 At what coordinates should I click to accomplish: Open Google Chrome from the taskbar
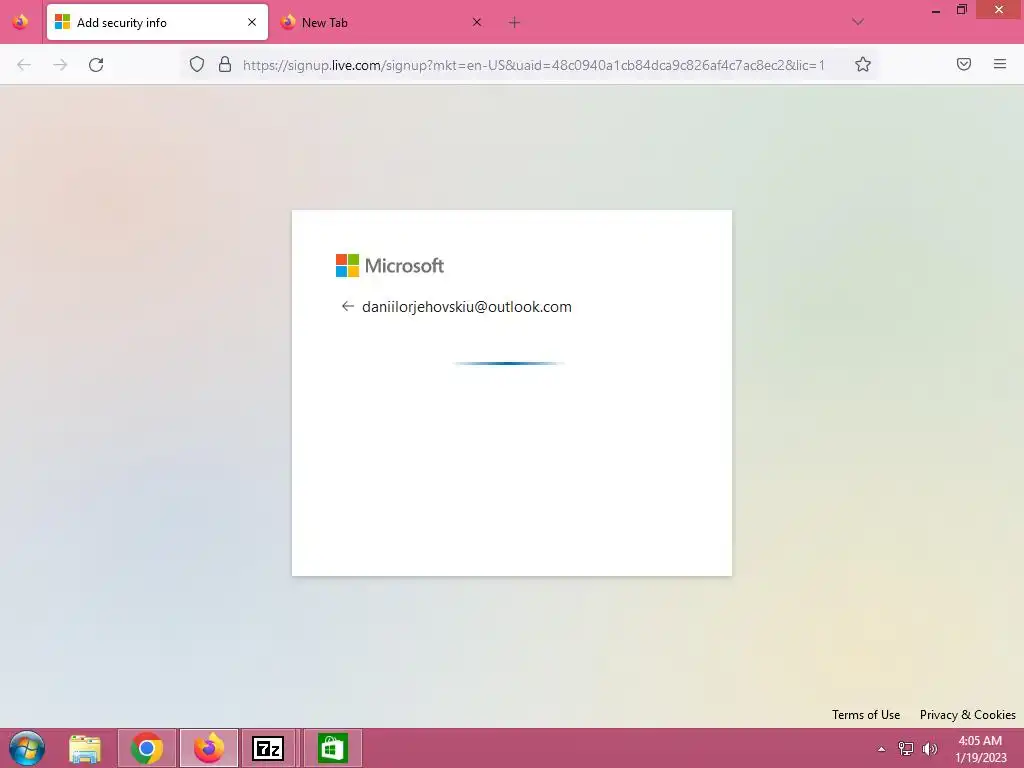pos(147,748)
